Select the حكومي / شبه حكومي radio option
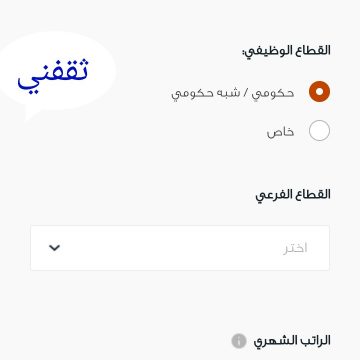Image resolution: width=360 pixels, height=360 pixels. click(x=319, y=91)
